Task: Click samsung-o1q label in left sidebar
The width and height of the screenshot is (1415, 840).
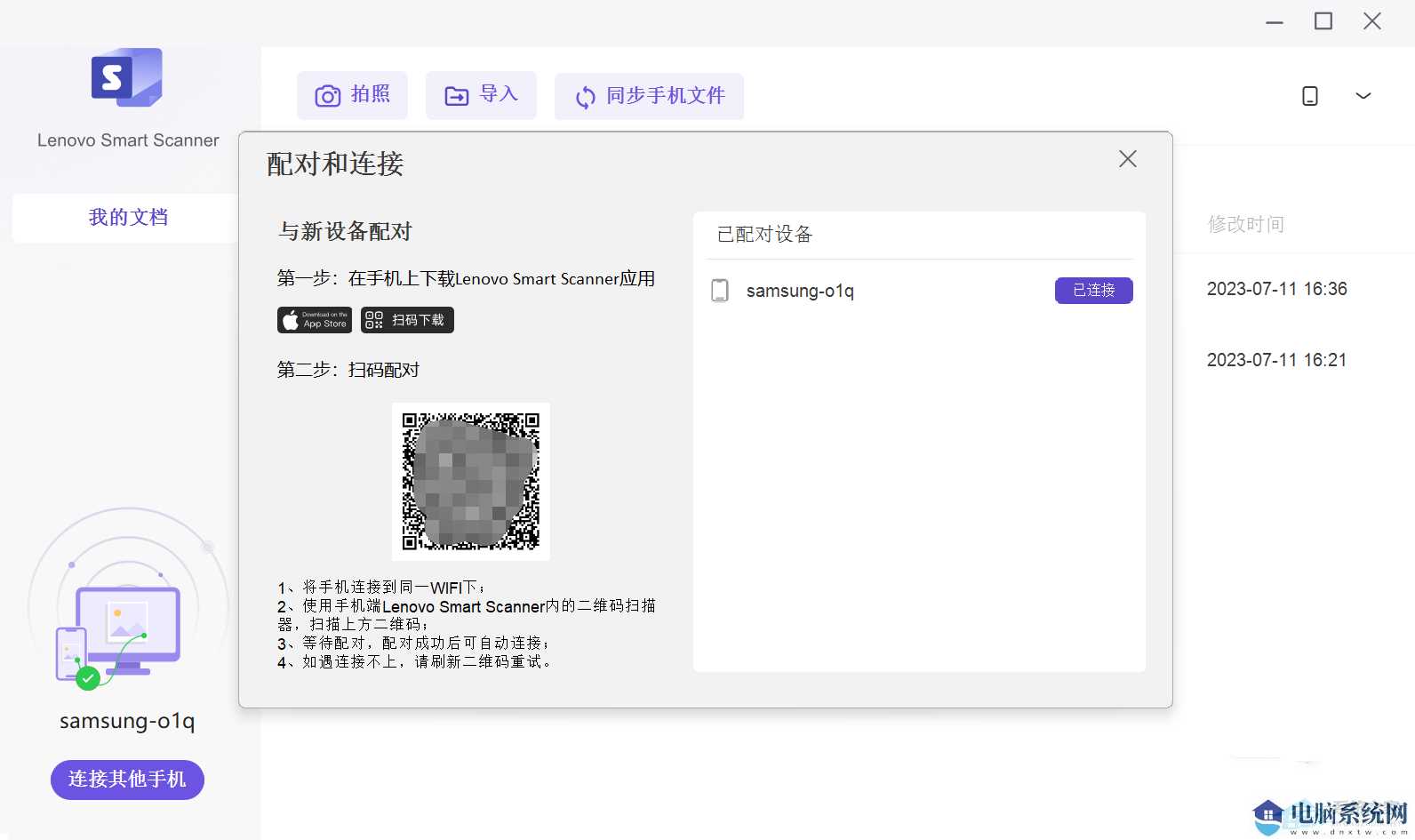Action: pyautogui.click(x=127, y=721)
